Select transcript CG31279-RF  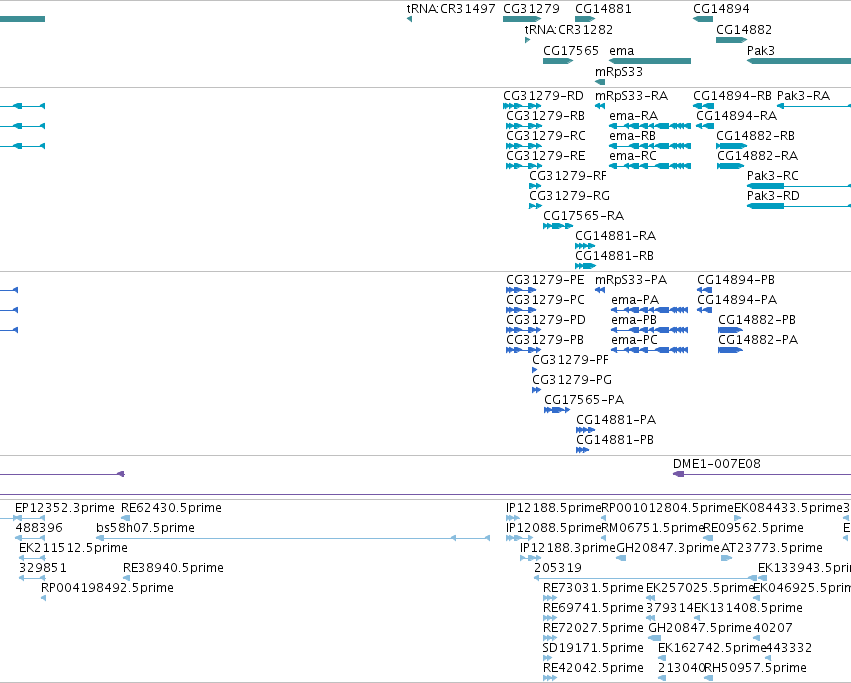(x=535, y=186)
